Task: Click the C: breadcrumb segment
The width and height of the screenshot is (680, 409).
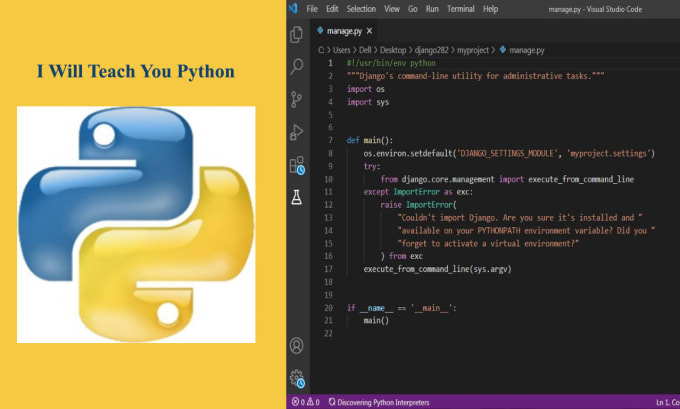Action: 321,50
